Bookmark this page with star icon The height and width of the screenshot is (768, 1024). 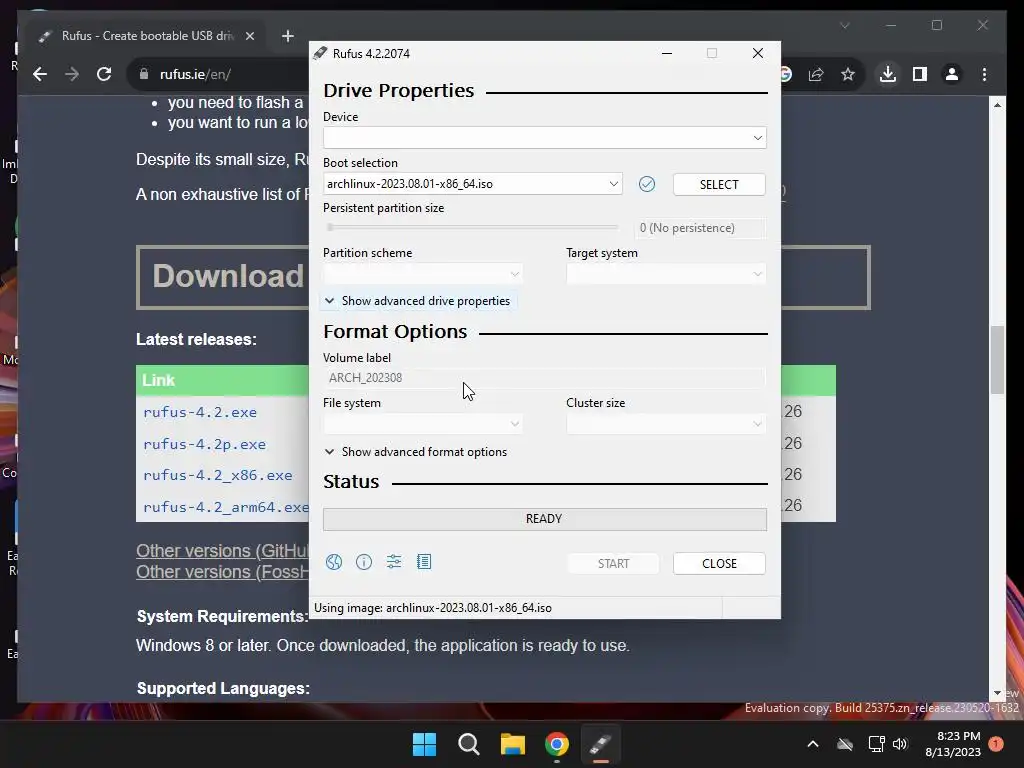point(848,74)
